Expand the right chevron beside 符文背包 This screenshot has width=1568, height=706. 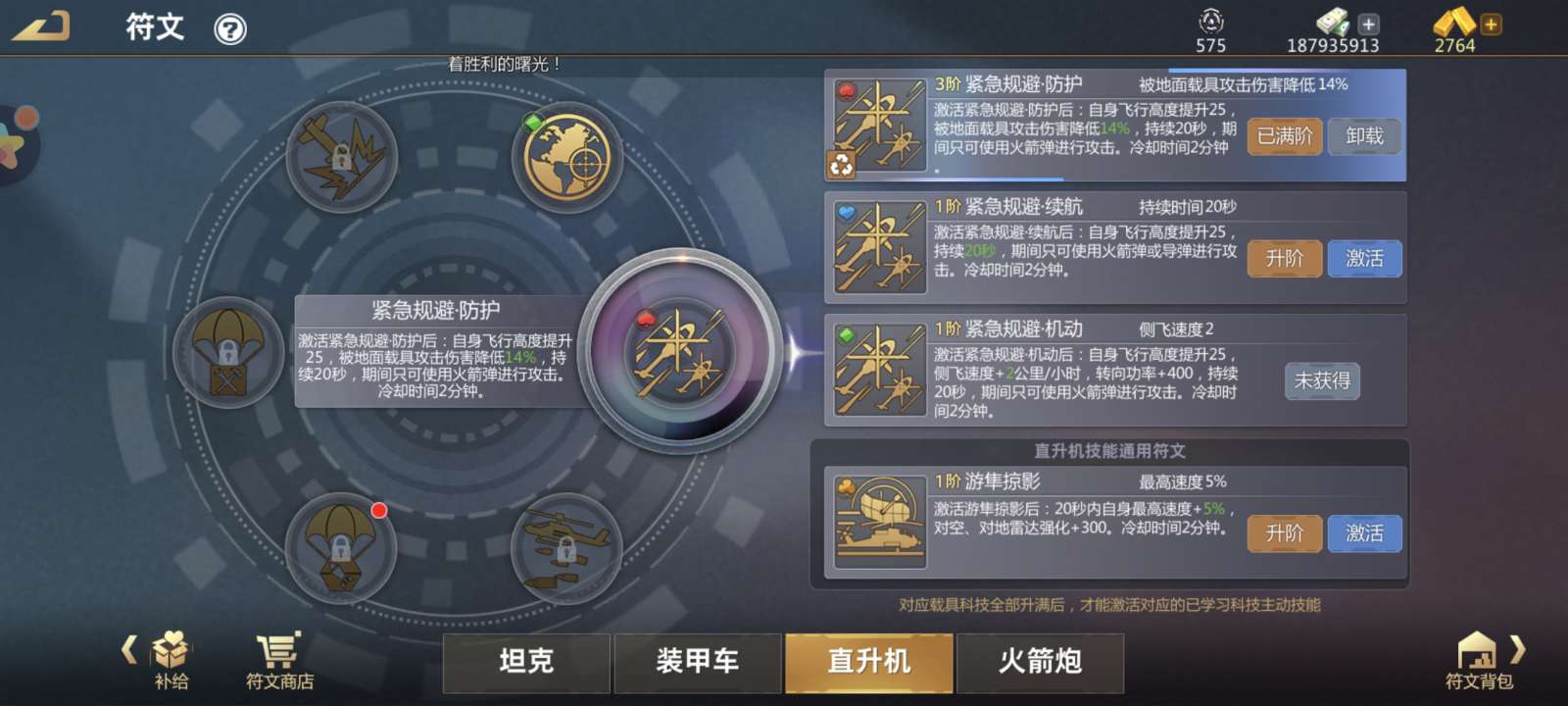coord(1518,649)
